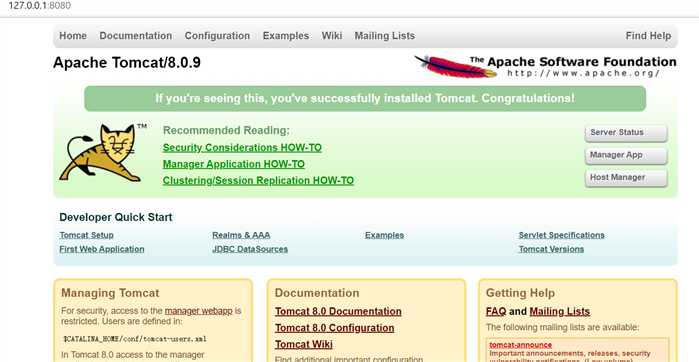699x362 pixels.
Task: Click the Documentation panel heading
Action: coord(317,293)
